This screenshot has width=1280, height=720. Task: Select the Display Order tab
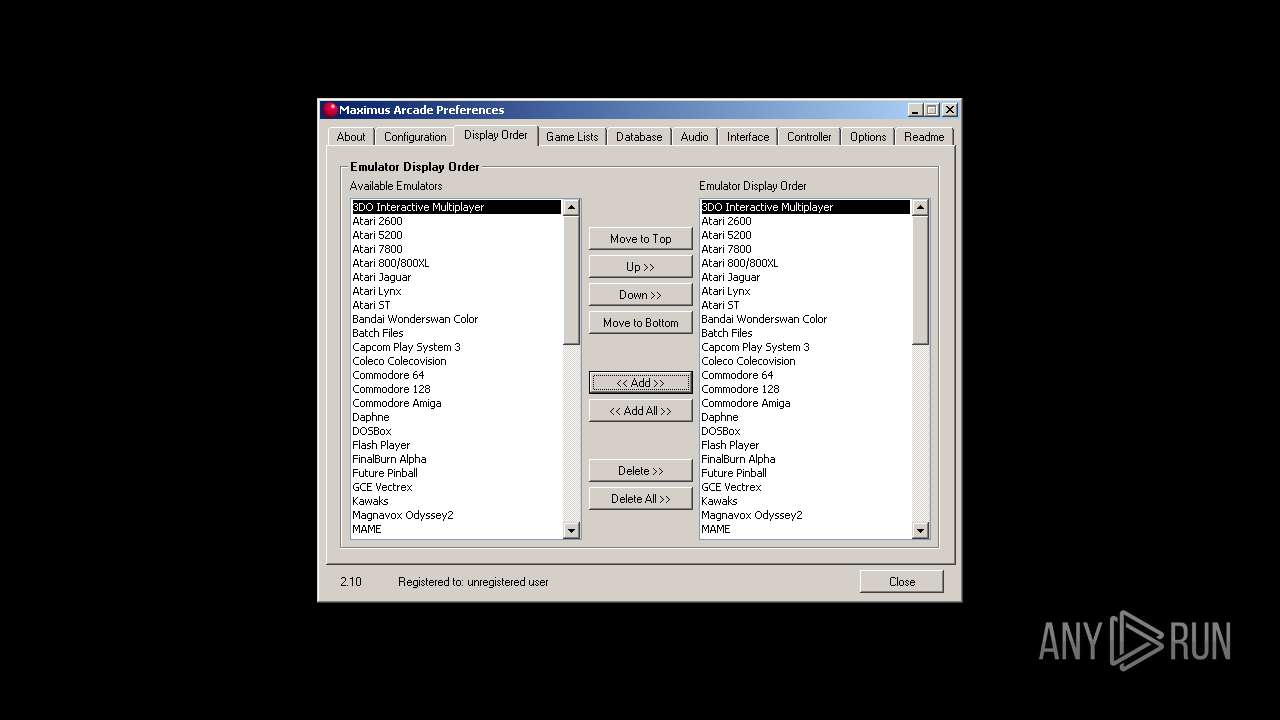[496, 135]
